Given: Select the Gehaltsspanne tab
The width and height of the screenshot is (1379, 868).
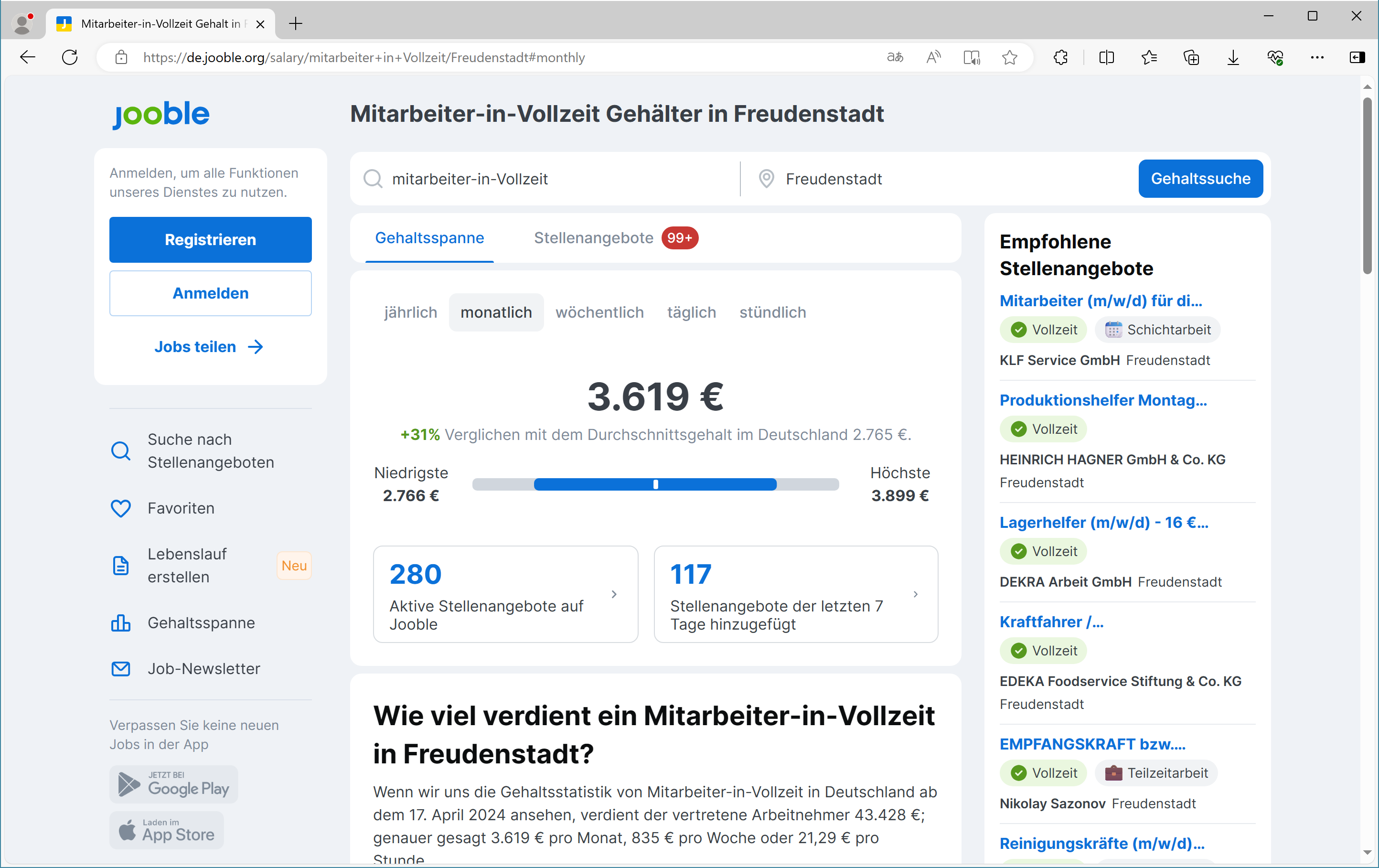Looking at the screenshot, I should (429, 237).
